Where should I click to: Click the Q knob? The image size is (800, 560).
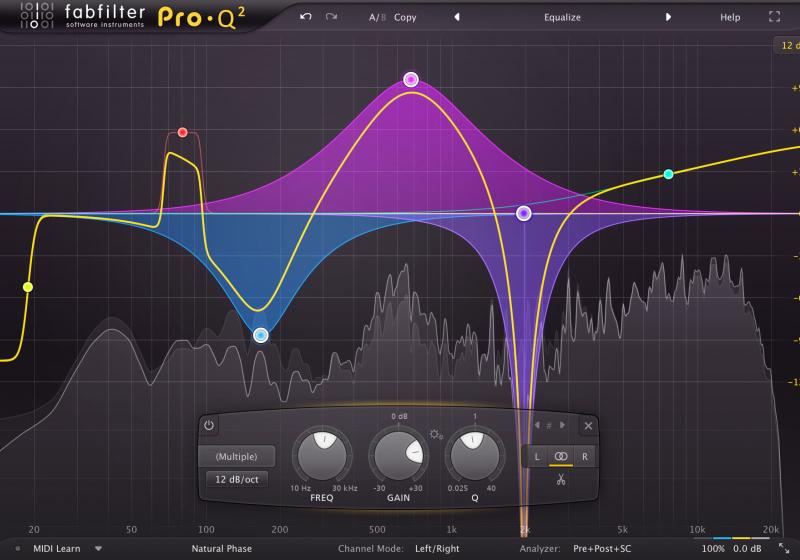click(x=474, y=455)
